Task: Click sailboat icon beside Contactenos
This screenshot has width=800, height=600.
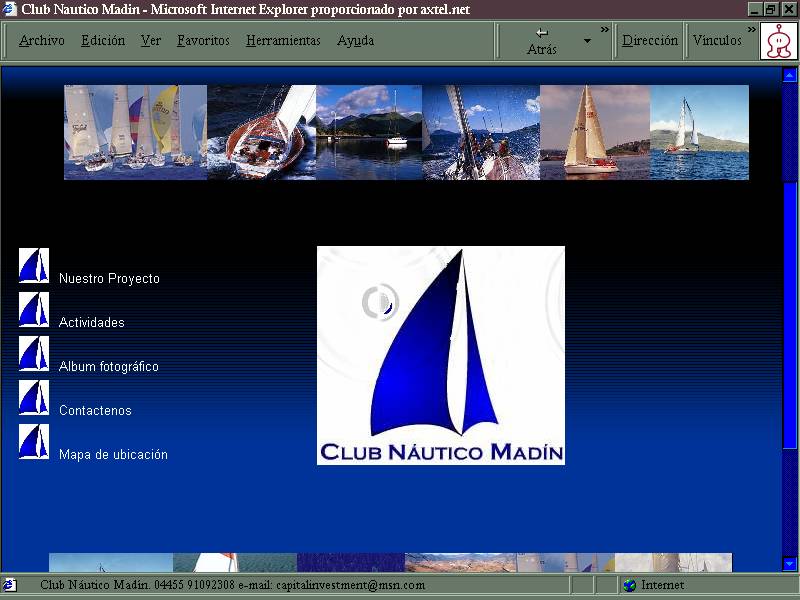Action: point(33,398)
